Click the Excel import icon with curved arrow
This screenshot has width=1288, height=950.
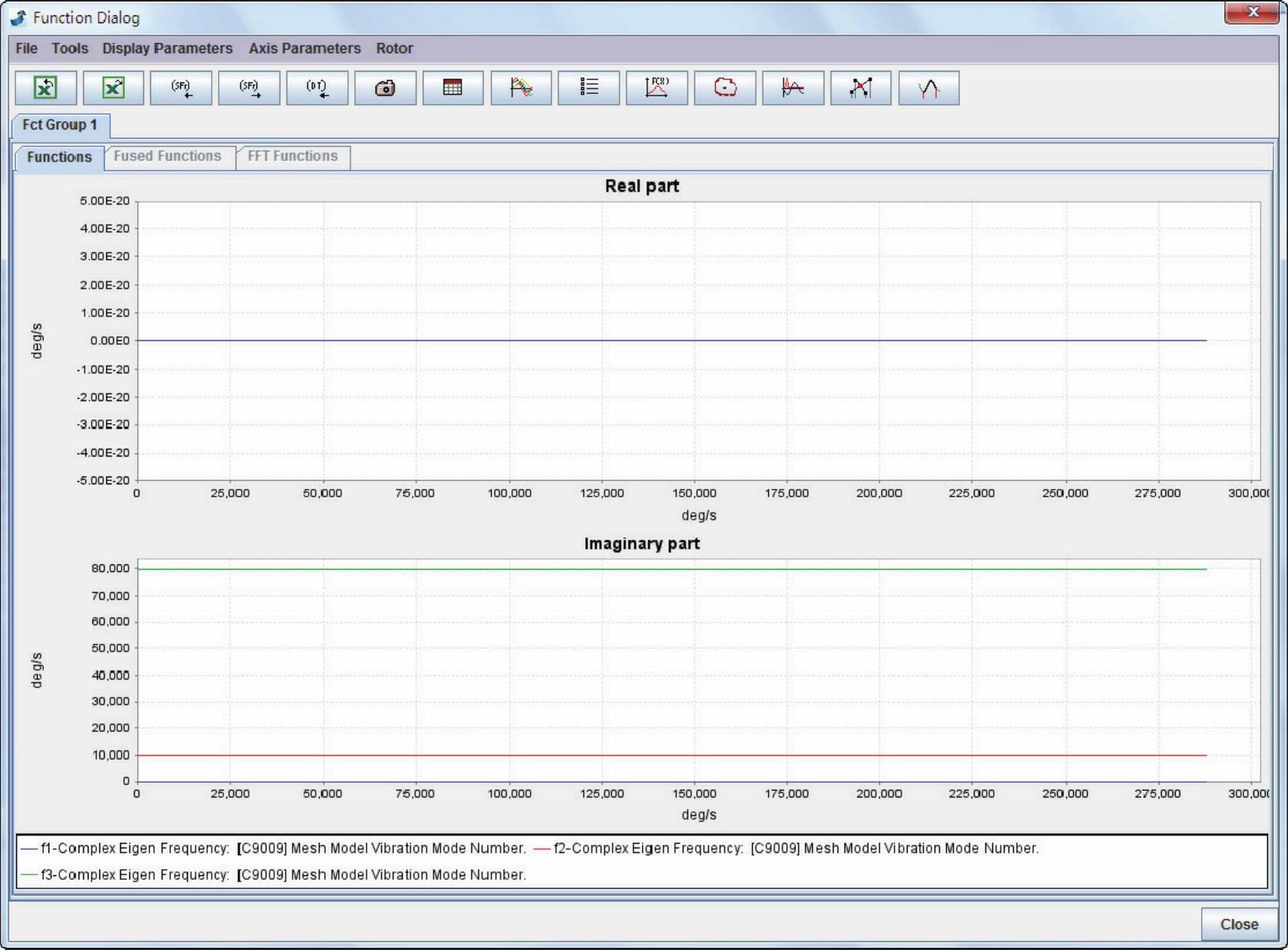pos(45,88)
